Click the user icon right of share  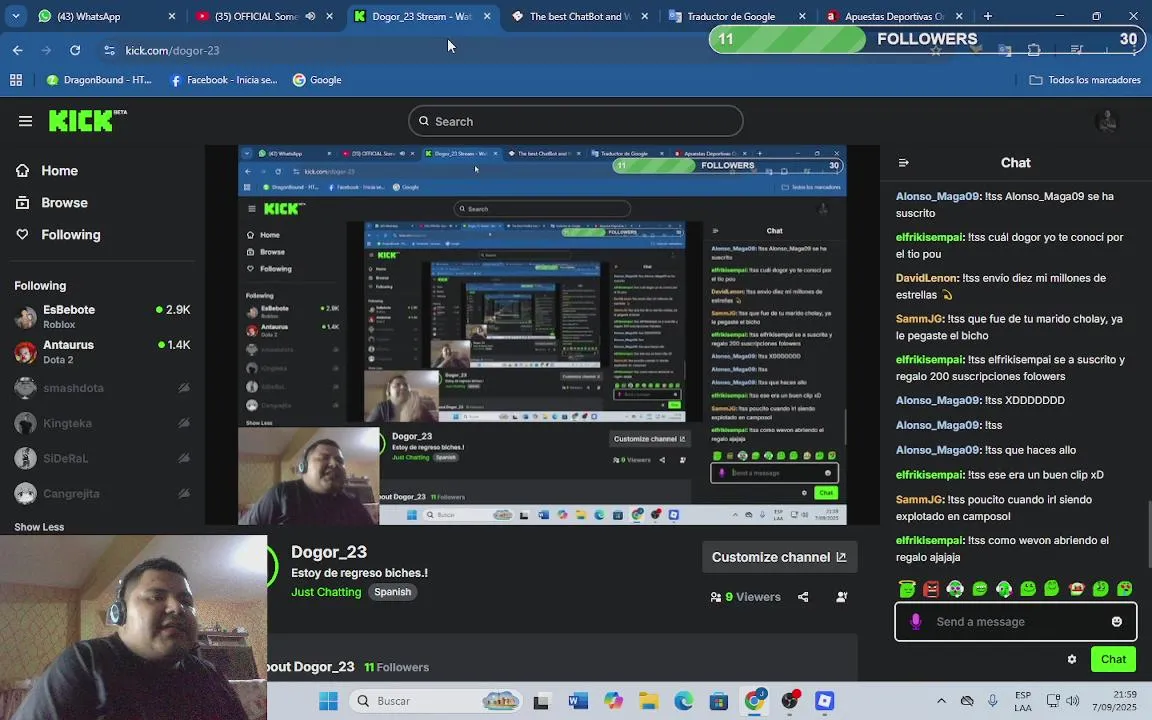pyautogui.click(x=842, y=597)
